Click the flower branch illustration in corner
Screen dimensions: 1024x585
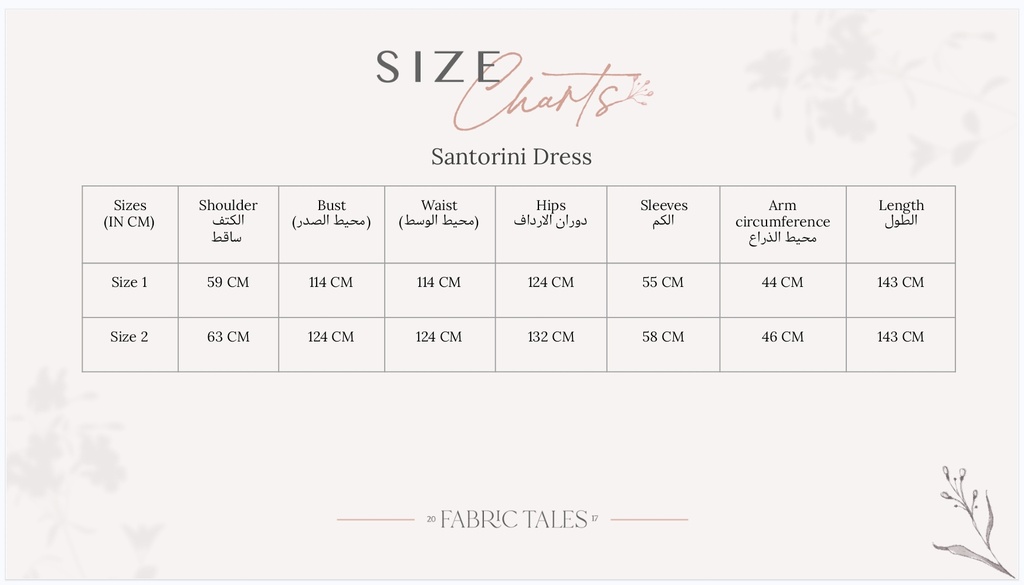click(x=974, y=522)
